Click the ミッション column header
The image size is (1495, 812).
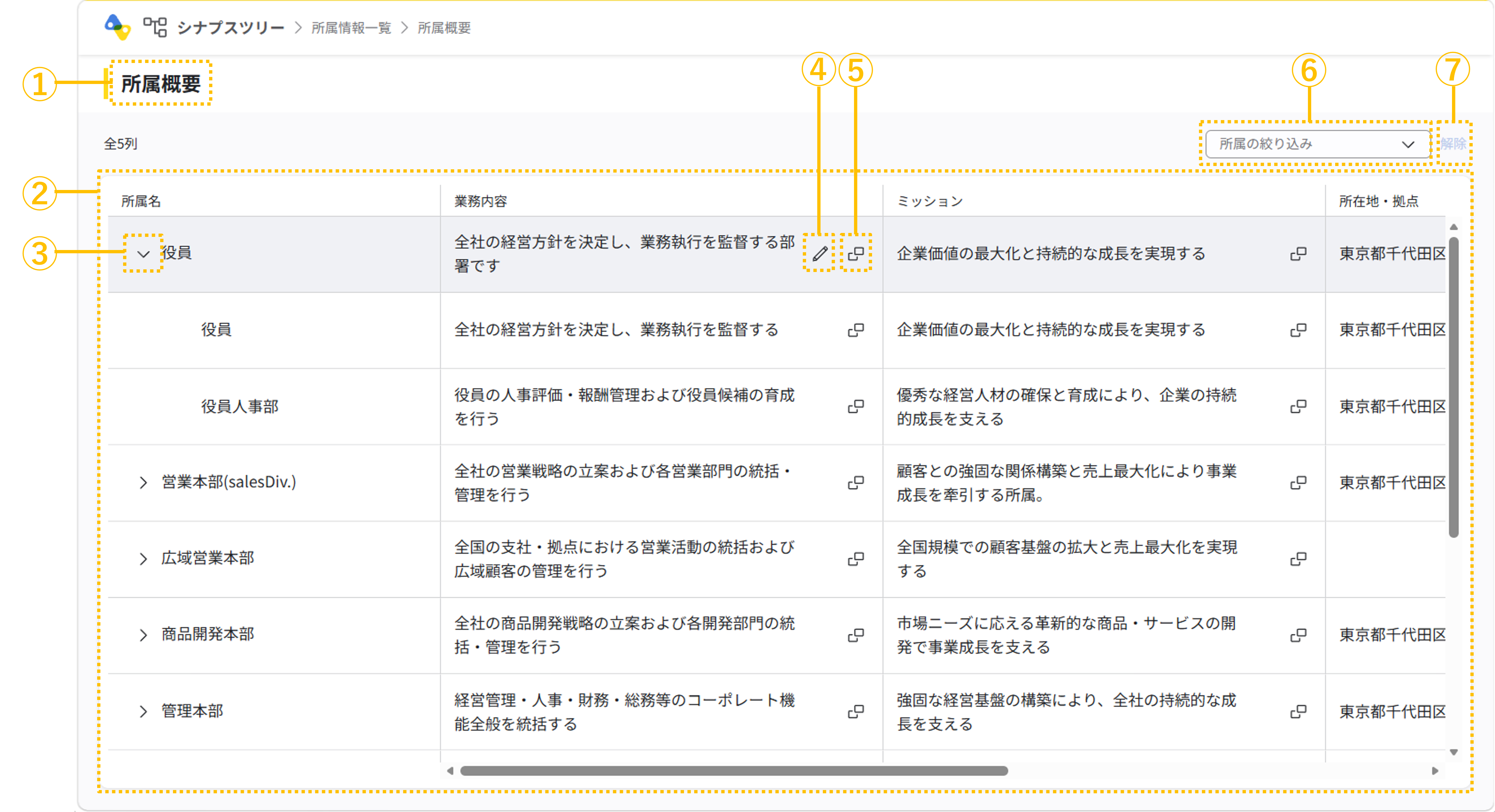pos(930,201)
